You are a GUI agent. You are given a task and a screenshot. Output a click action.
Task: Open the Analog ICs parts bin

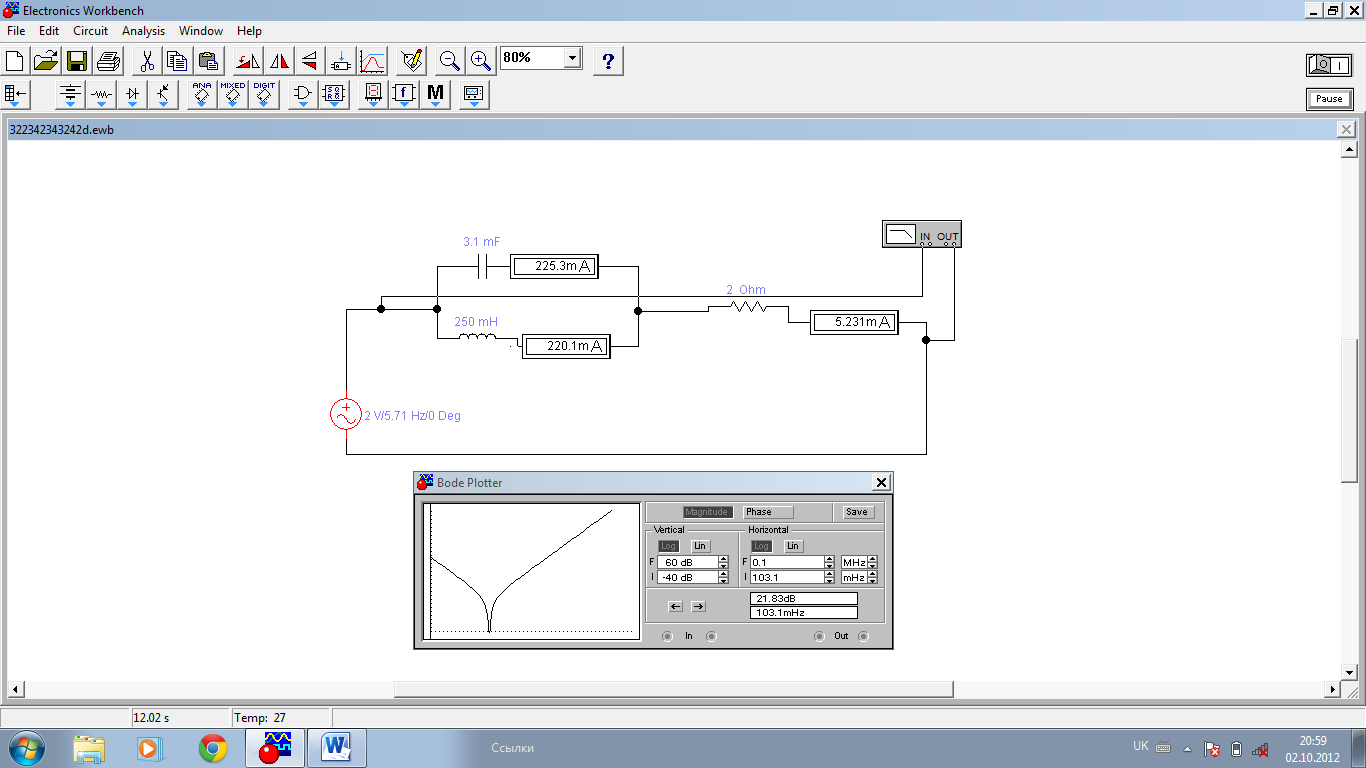(x=202, y=95)
